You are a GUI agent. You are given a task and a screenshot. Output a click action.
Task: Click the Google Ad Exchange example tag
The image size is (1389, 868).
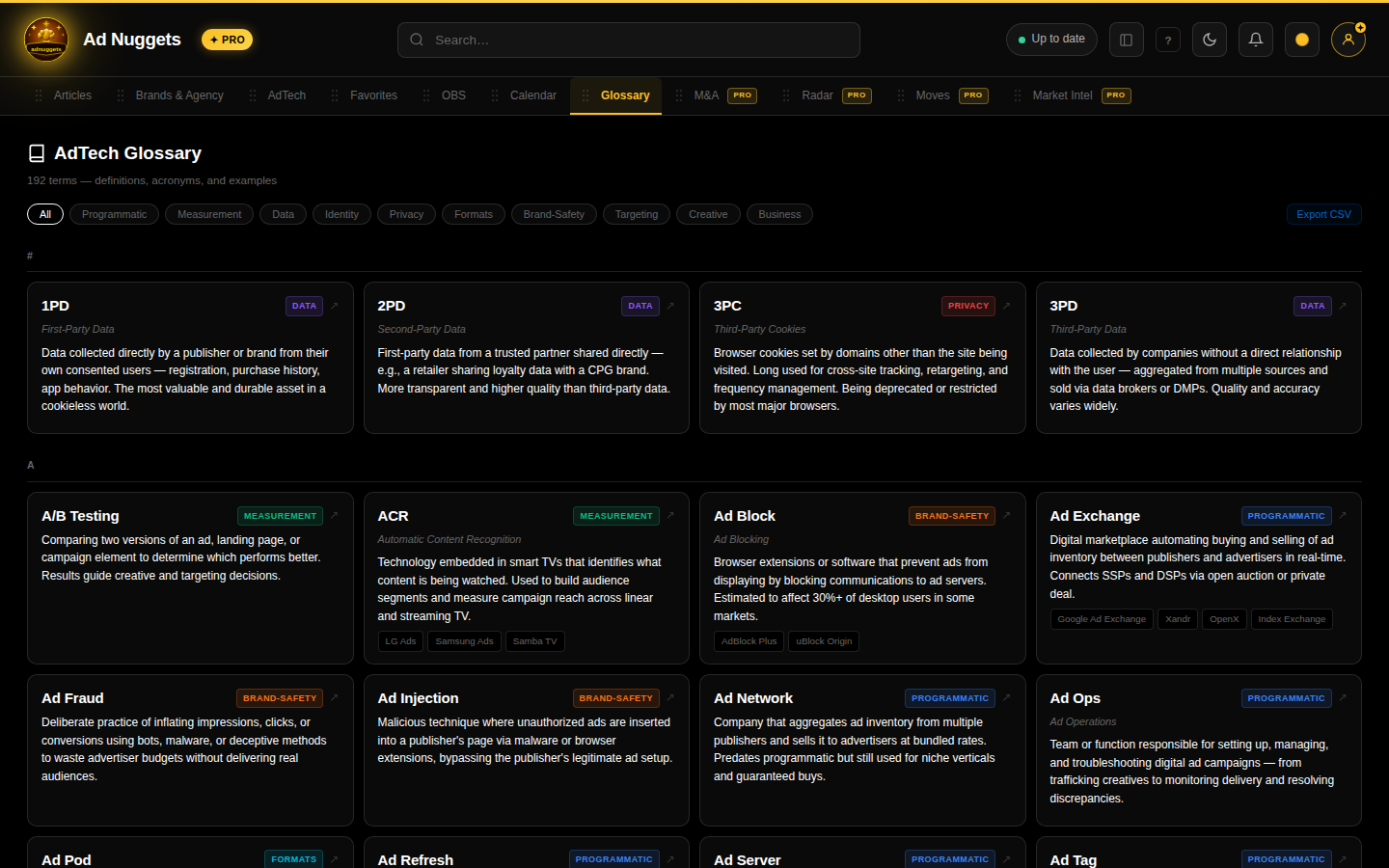point(1102,619)
